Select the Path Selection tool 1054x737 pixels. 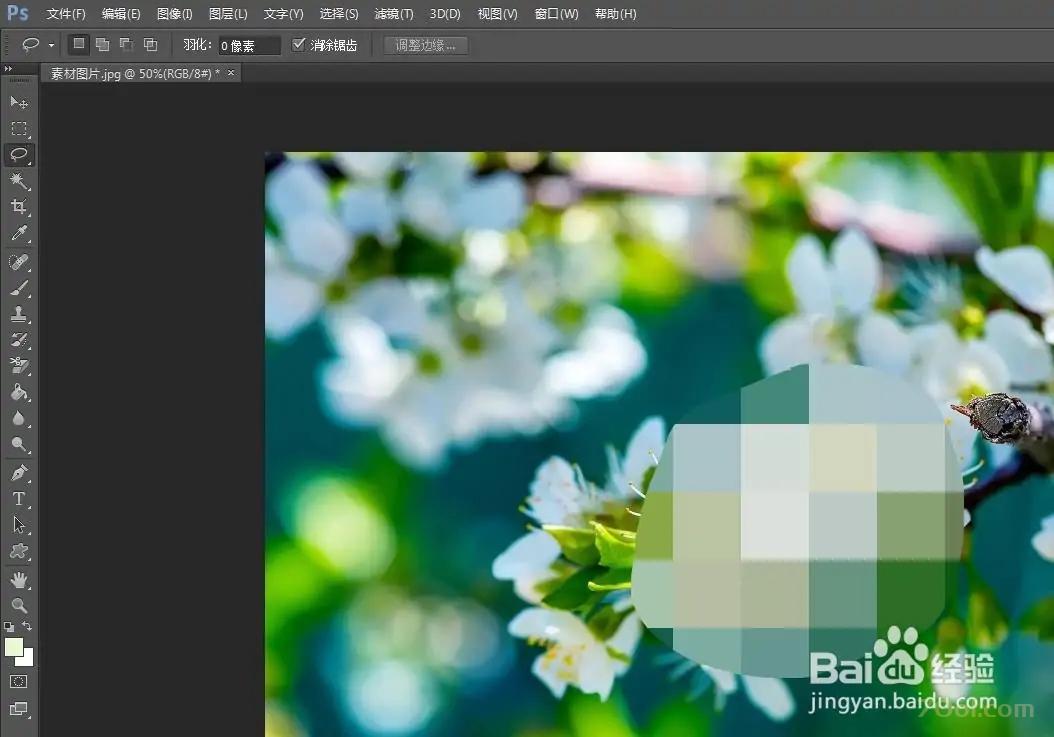pyautogui.click(x=19, y=525)
